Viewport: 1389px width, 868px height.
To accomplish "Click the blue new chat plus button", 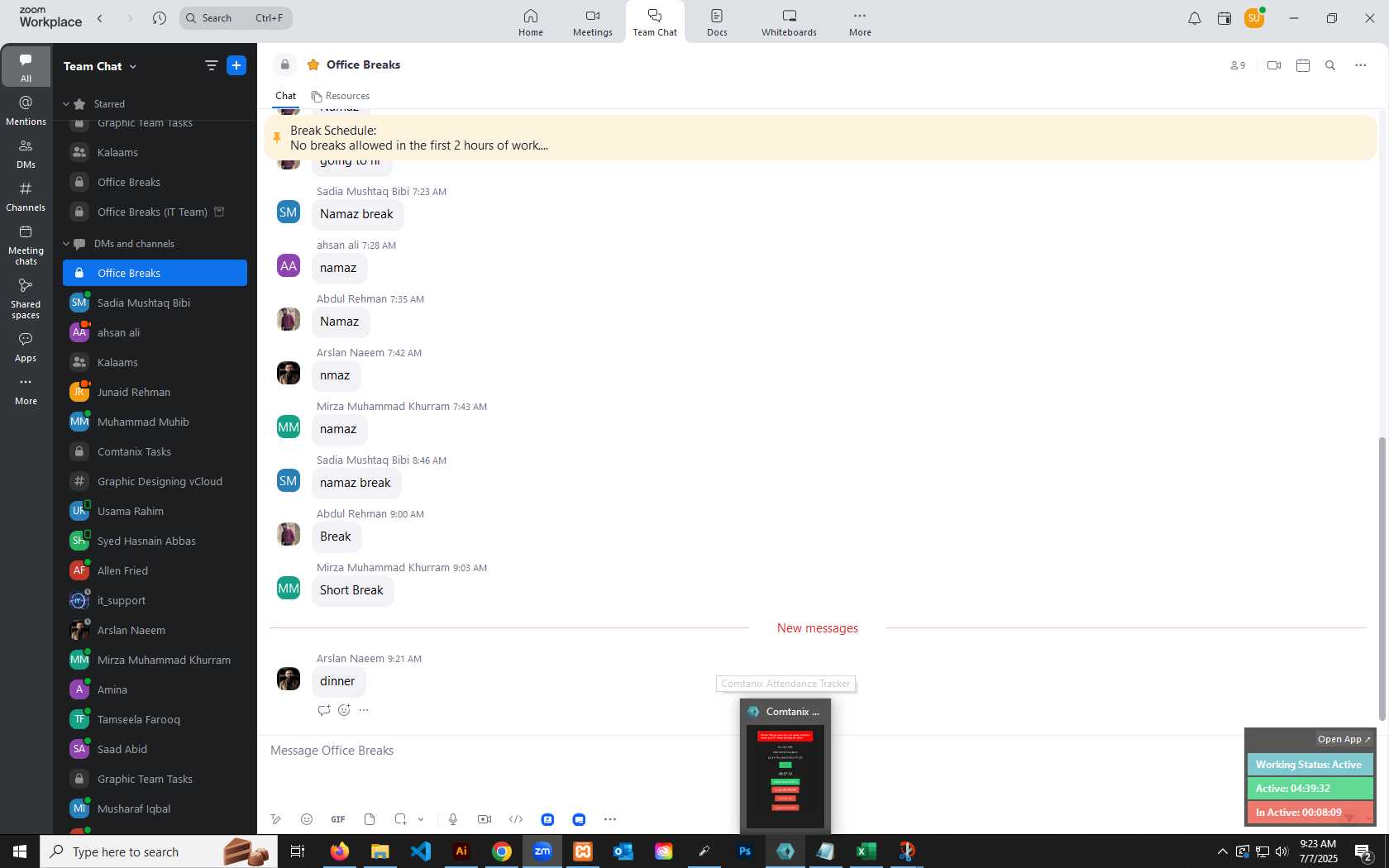I will 236,65.
